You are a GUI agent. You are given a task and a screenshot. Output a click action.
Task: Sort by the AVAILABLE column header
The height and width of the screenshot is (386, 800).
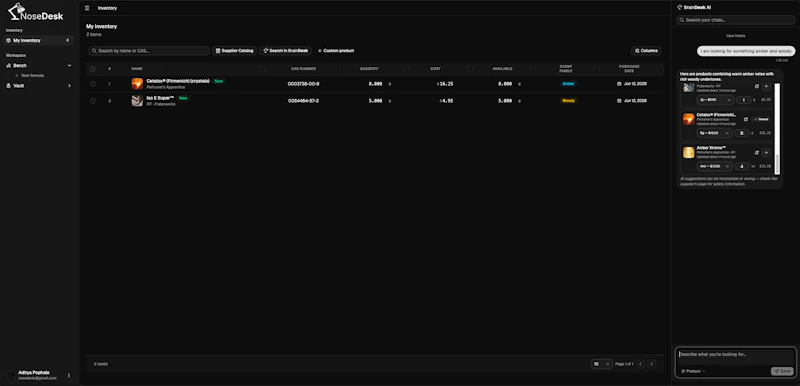click(x=503, y=69)
